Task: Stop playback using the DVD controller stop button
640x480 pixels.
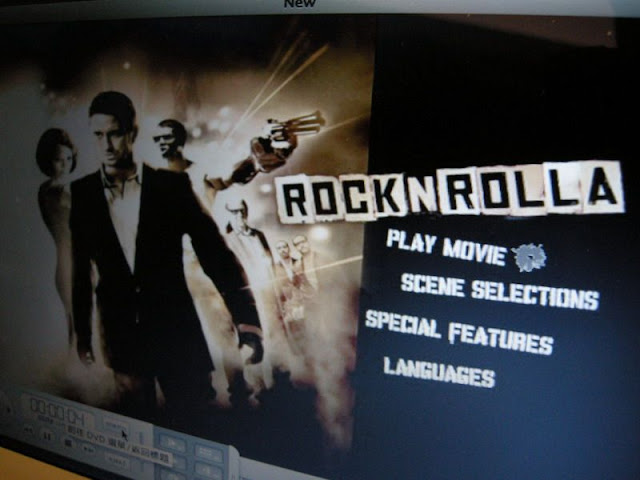Action: pos(68,443)
